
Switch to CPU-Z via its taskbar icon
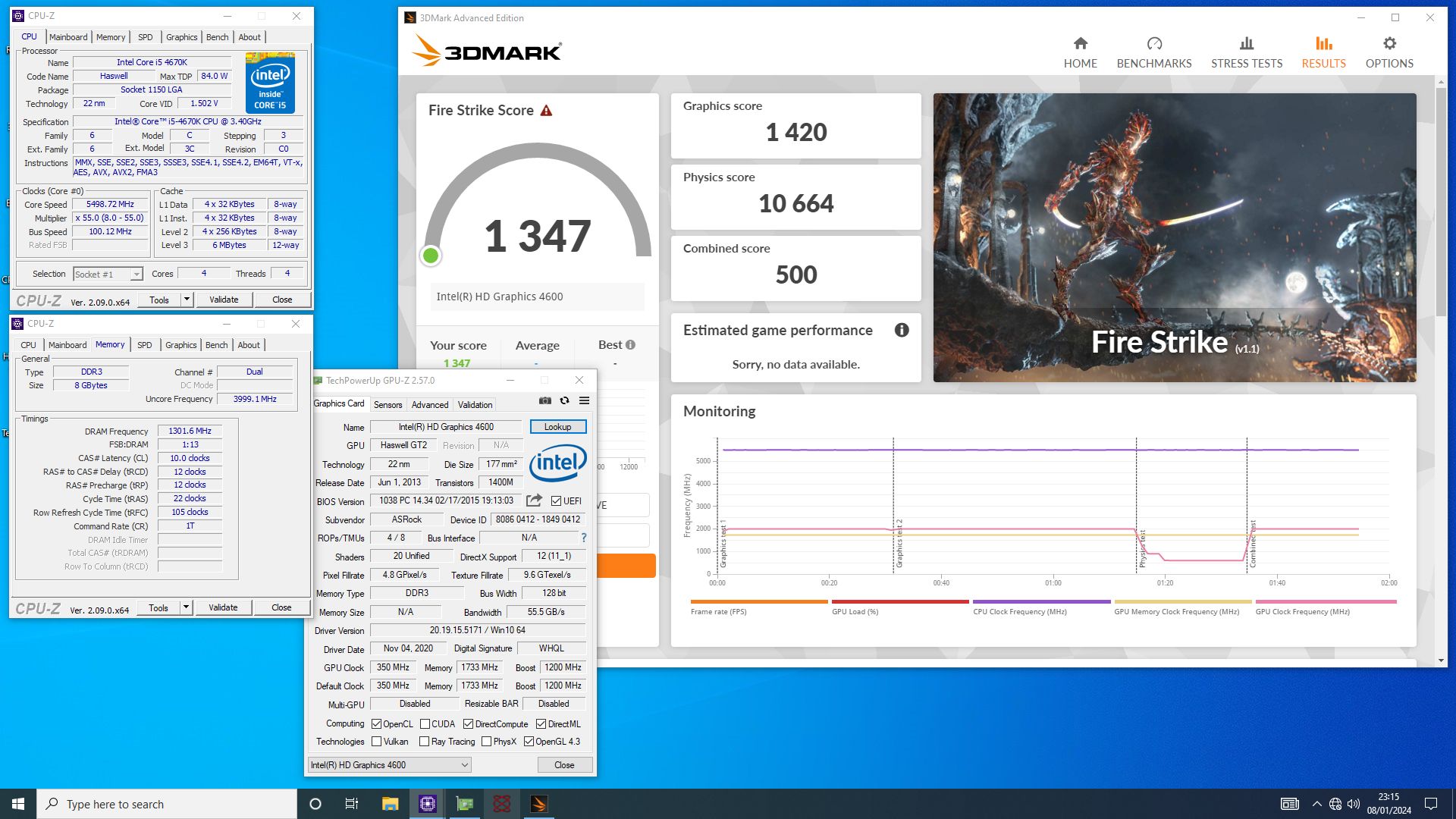click(x=427, y=804)
